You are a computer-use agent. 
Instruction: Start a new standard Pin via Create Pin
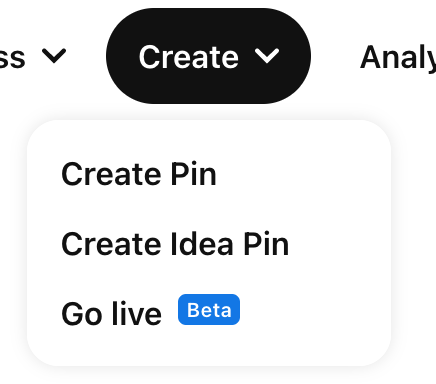coord(209,174)
